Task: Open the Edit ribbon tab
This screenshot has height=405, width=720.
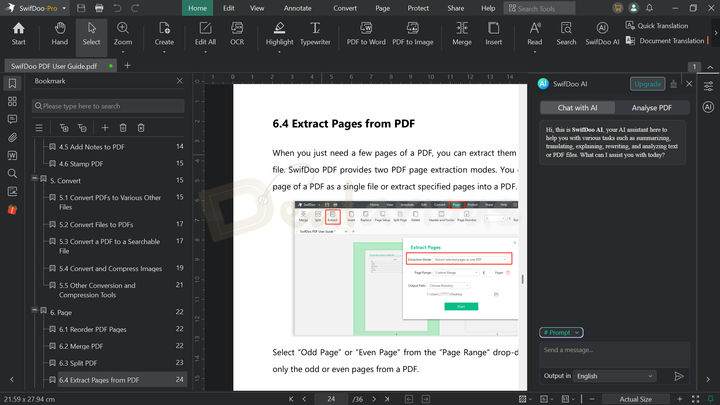Action: 229,8
